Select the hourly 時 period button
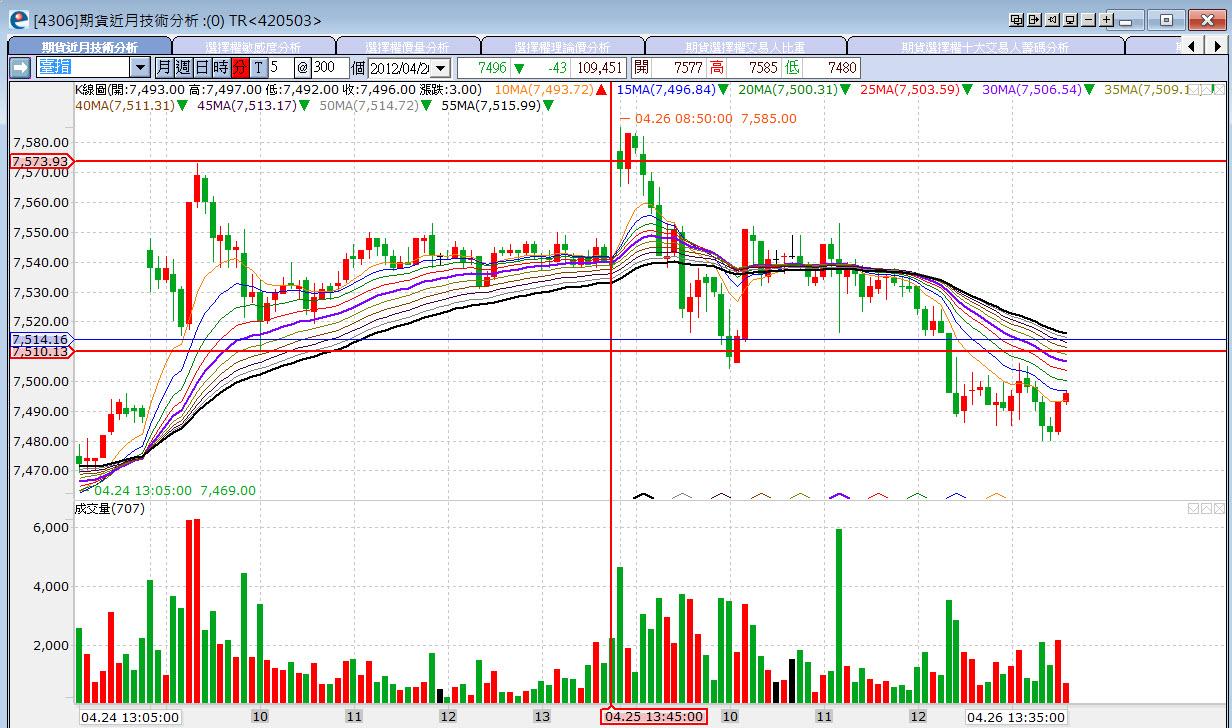The image size is (1232, 728). coord(222,67)
